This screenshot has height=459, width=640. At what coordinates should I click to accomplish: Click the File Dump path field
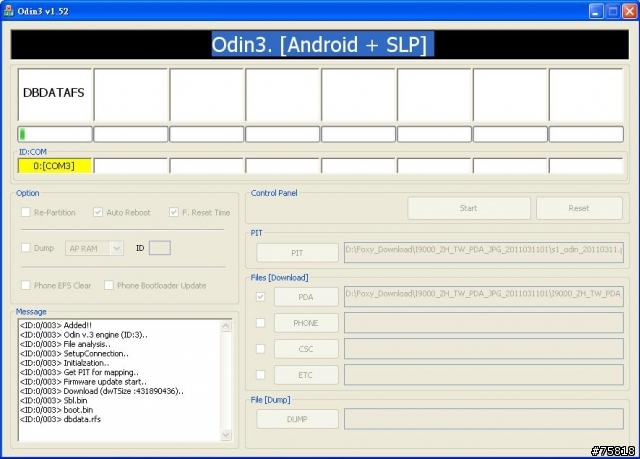(484, 419)
